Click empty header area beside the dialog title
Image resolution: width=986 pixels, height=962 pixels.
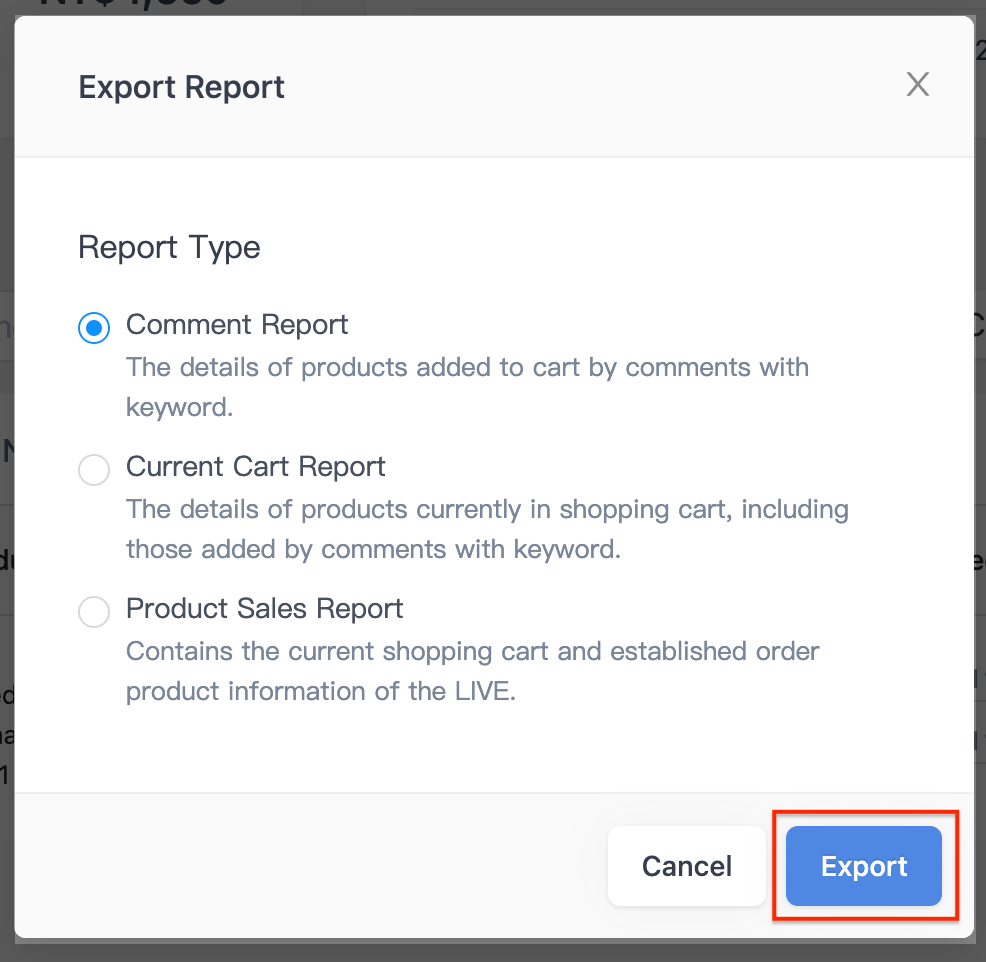pyautogui.click(x=600, y=87)
